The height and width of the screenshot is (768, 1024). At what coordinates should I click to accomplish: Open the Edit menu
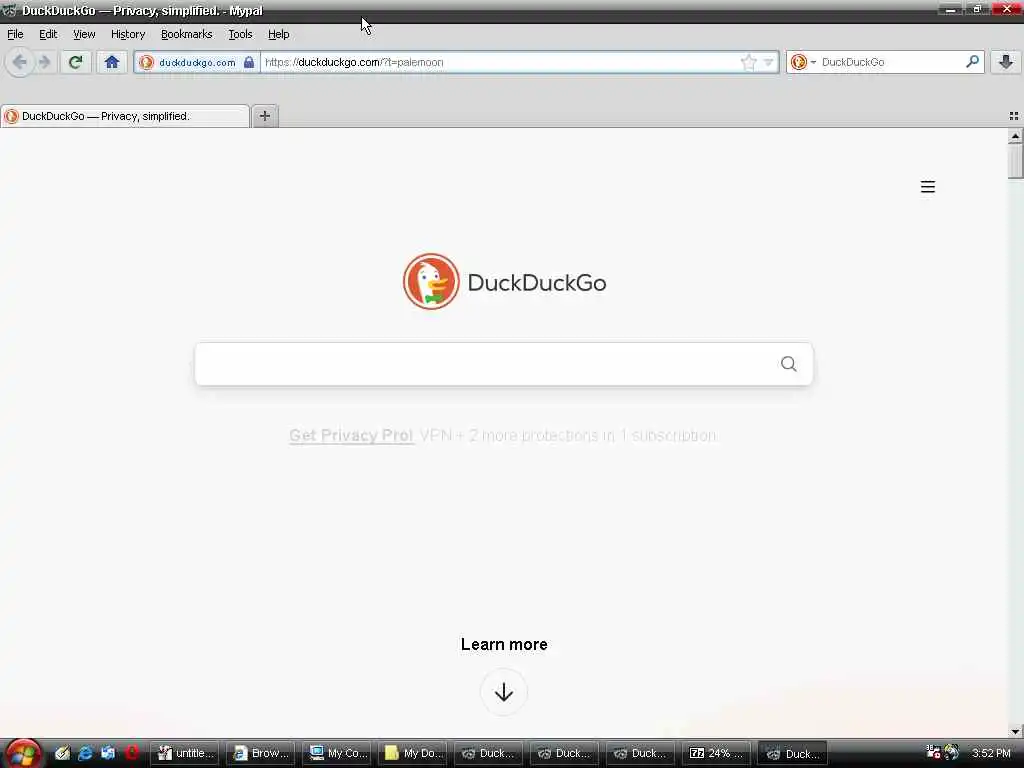tap(48, 34)
